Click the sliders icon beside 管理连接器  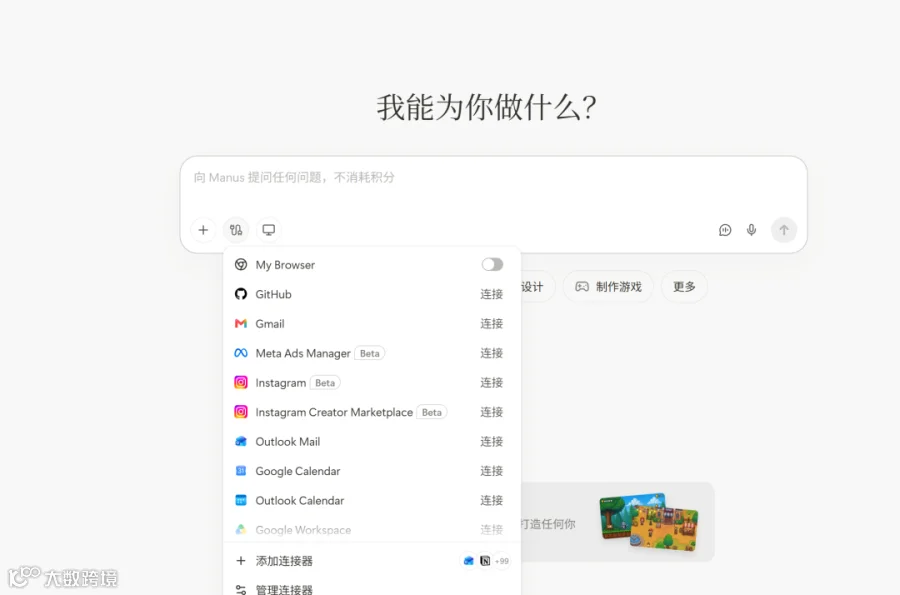[x=241, y=589]
